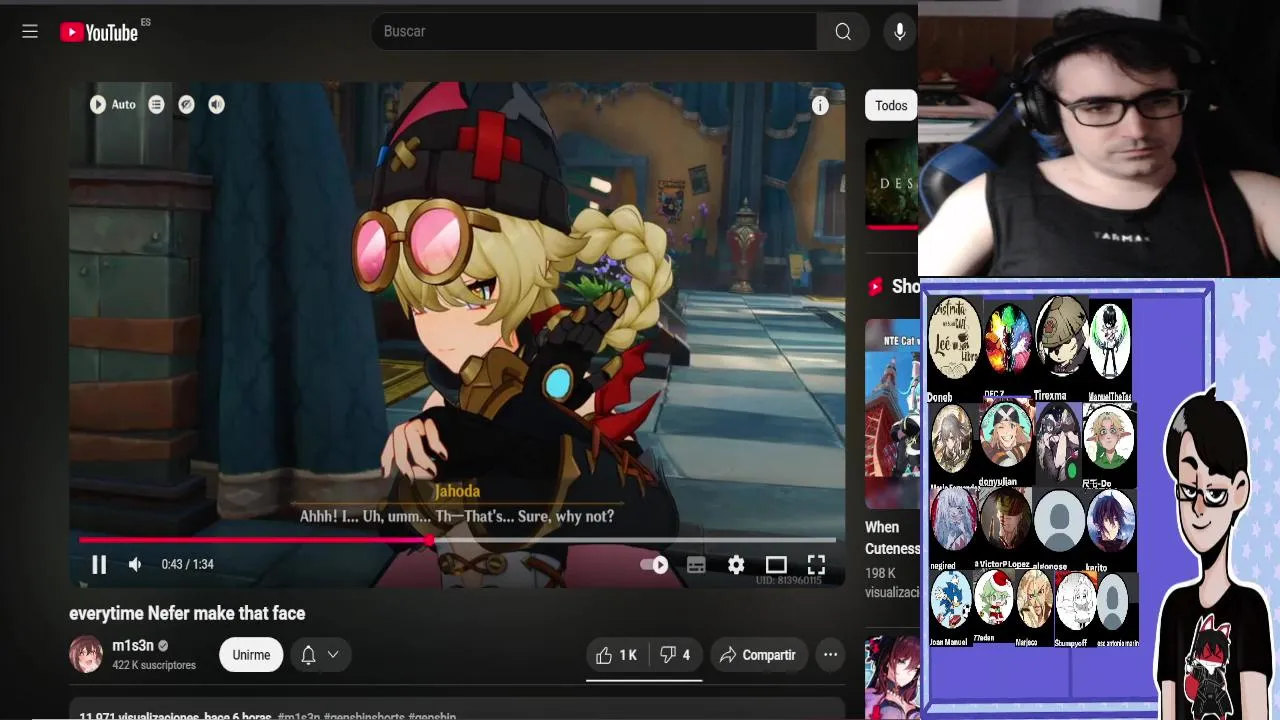This screenshot has width=1280, height=720.
Task: Click the "Stumpyoff" name label
Action: pyautogui.click(x=1070, y=642)
